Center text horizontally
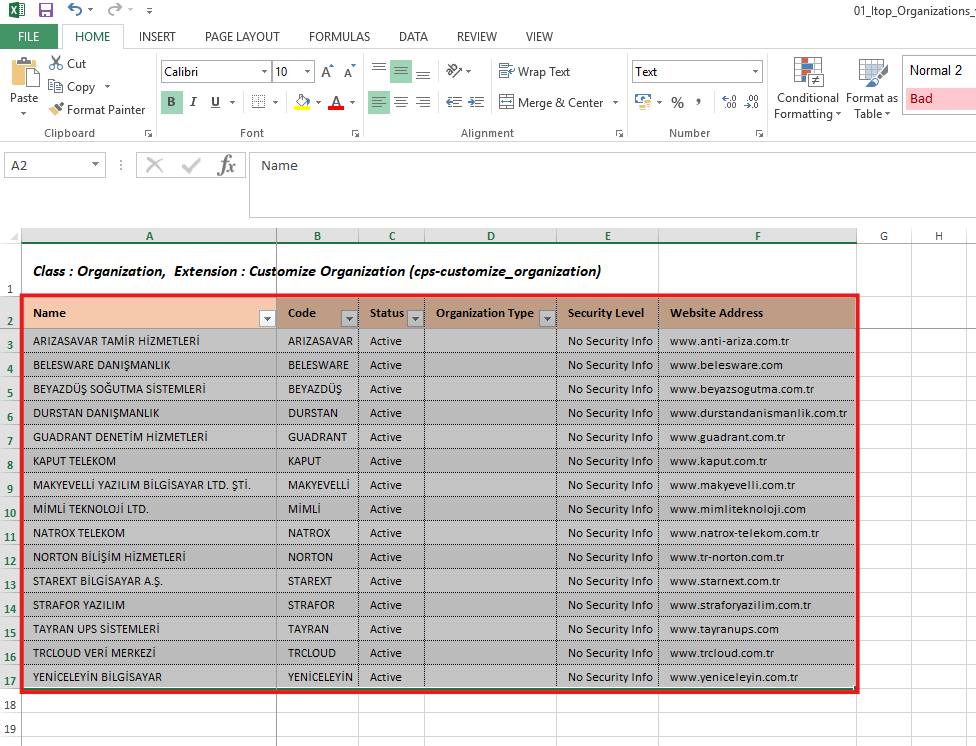This screenshot has height=746, width=976. 401,102
